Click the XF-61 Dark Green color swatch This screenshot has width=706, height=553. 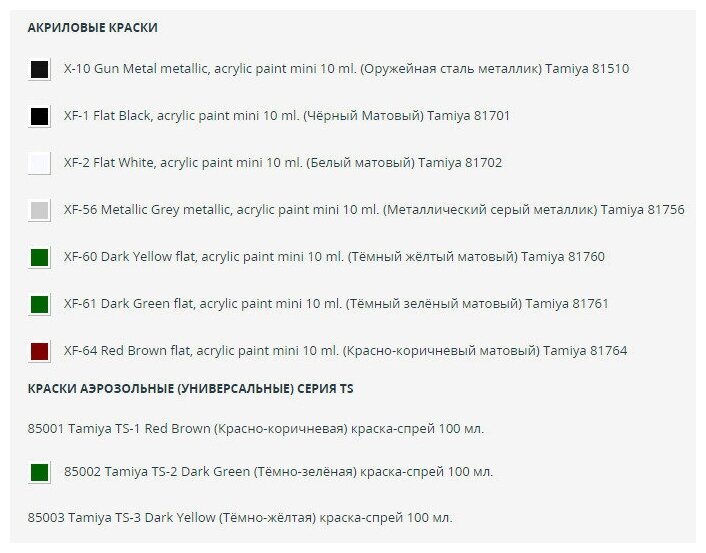click(x=39, y=304)
